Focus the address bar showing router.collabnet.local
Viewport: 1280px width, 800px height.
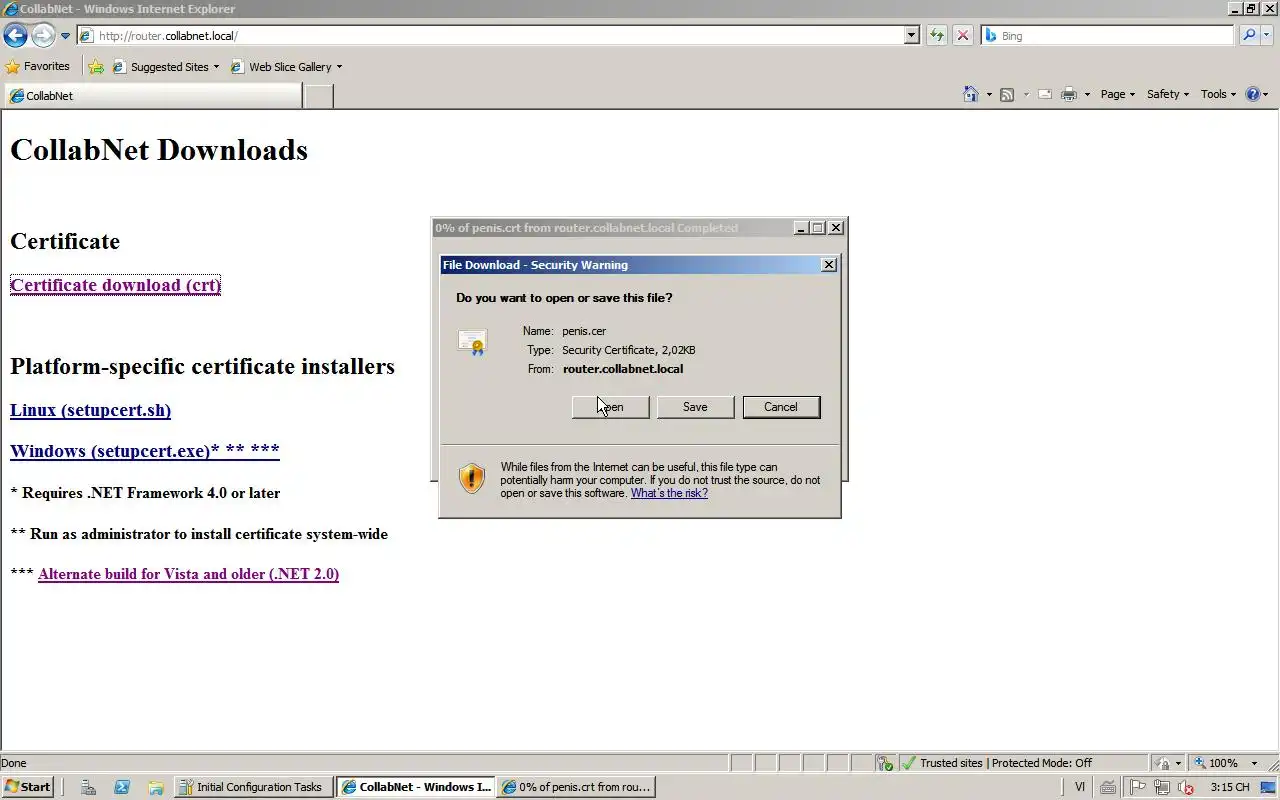490,35
